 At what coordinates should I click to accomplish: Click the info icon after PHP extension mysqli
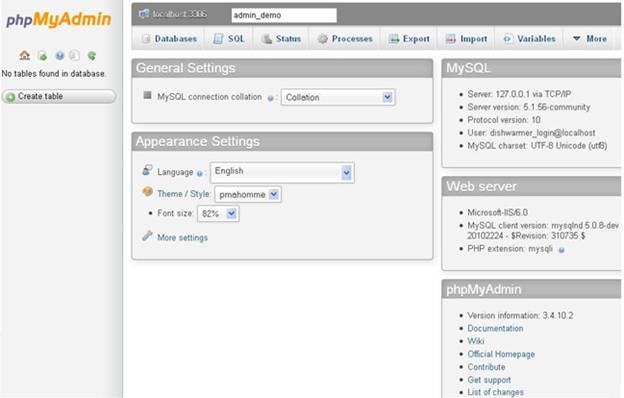point(562,250)
